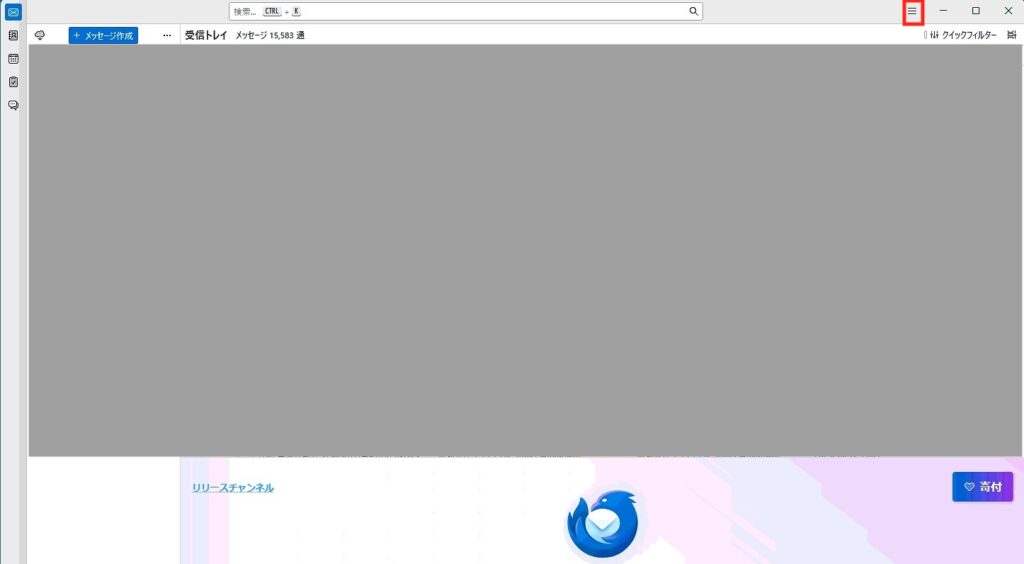Image resolution: width=1024 pixels, height=564 pixels.
Task: Click the 受信トレイ folder title
Action: pyautogui.click(x=206, y=35)
